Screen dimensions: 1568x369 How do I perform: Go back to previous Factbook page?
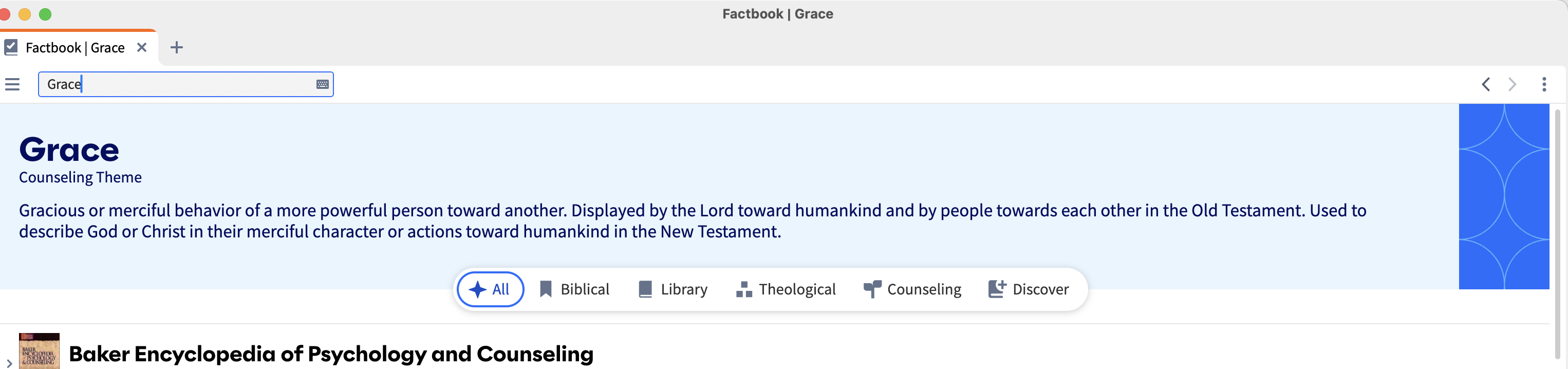(1486, 84)
